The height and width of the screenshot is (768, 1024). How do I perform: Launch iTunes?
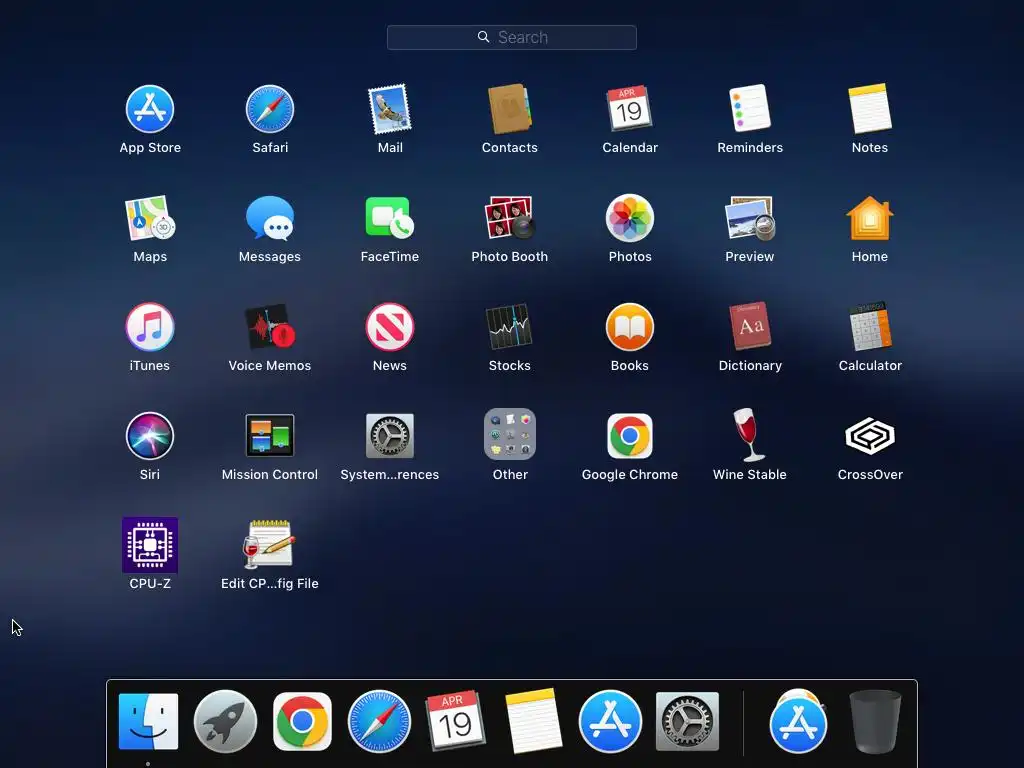click(150, 327)
